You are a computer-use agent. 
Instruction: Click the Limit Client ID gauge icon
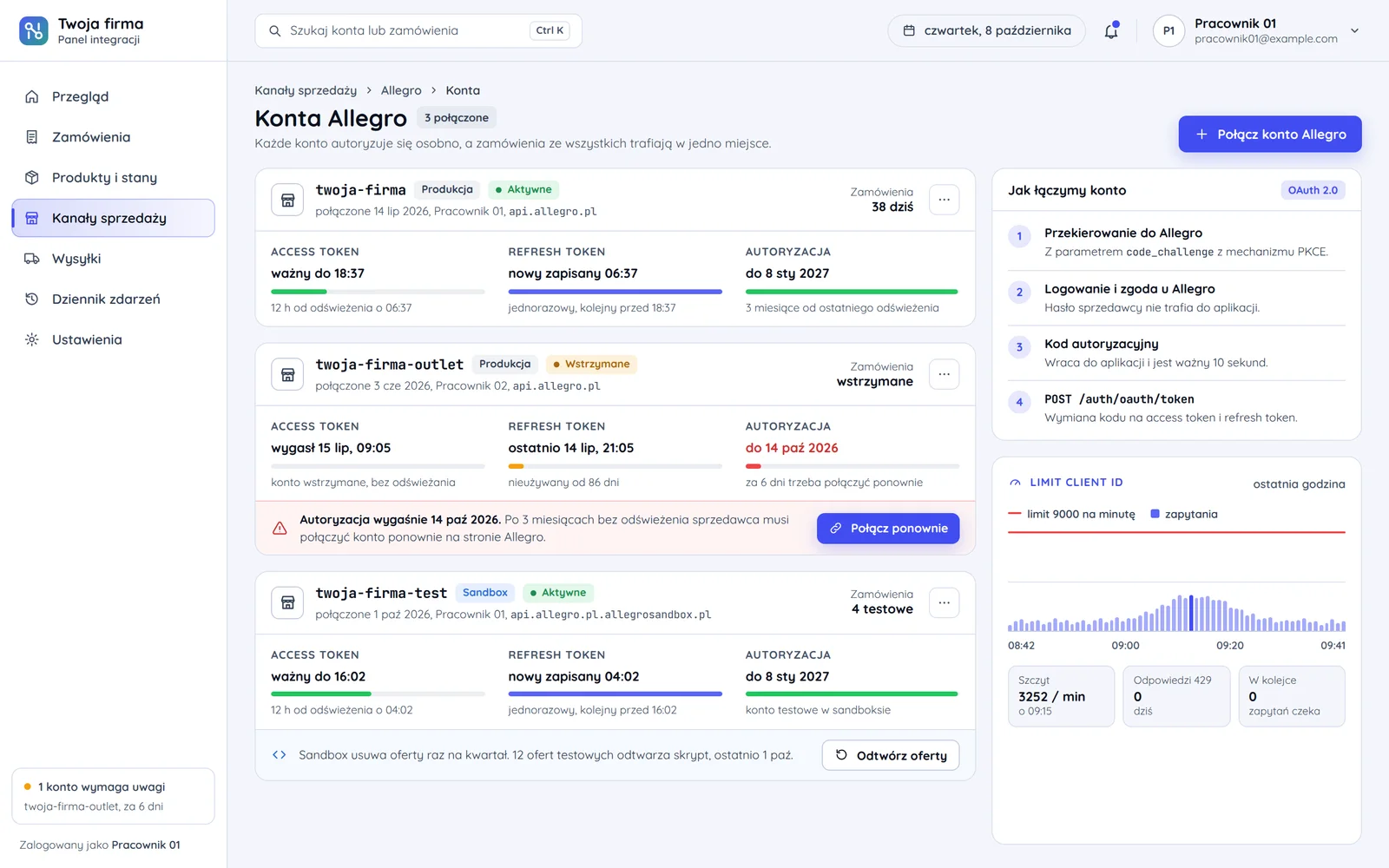(x=1015, y=483)
